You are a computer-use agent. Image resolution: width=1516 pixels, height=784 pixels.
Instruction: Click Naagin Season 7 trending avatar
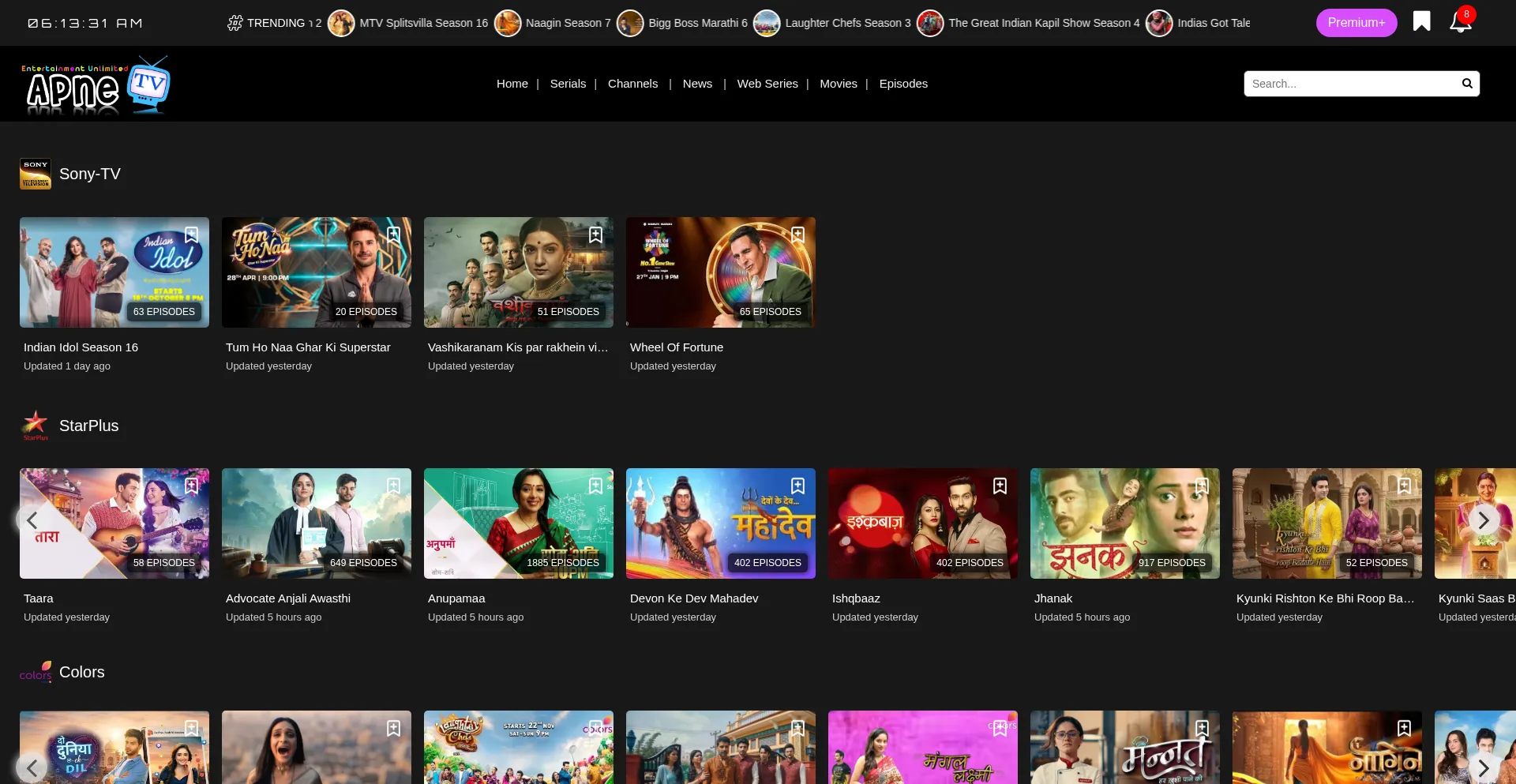click(508, 23)
